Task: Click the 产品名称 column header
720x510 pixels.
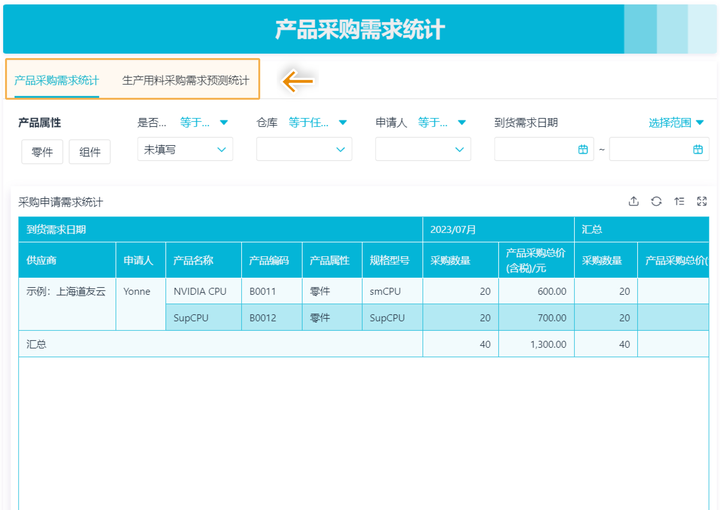Action: point(193,260)
